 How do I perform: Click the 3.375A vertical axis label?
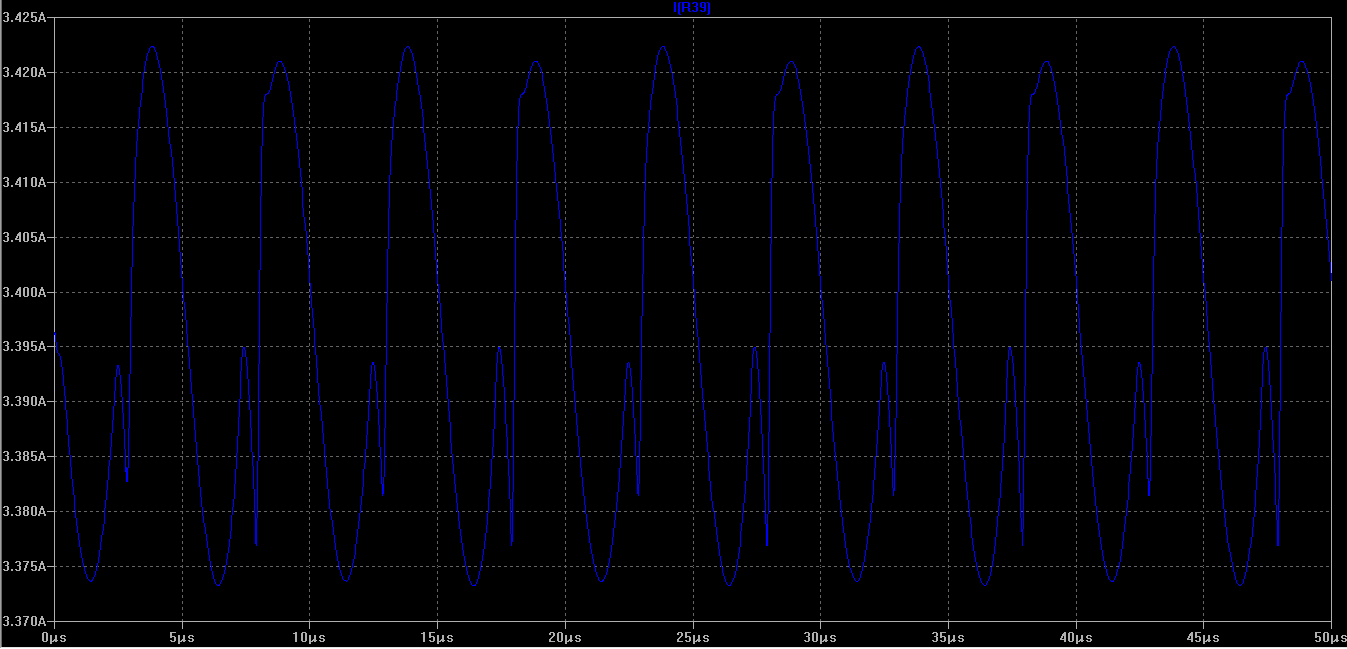(x=23, y=567)
